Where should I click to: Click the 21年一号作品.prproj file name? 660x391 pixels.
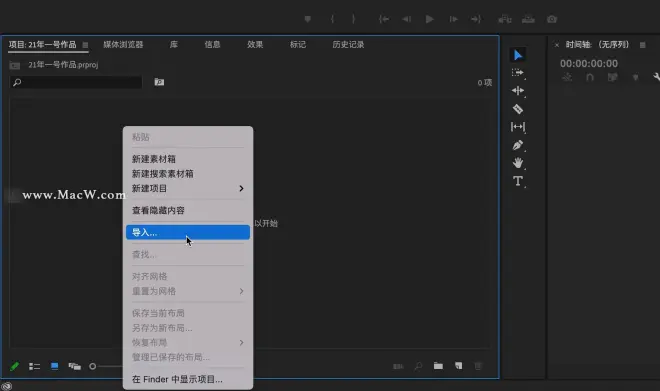point(63,65)
